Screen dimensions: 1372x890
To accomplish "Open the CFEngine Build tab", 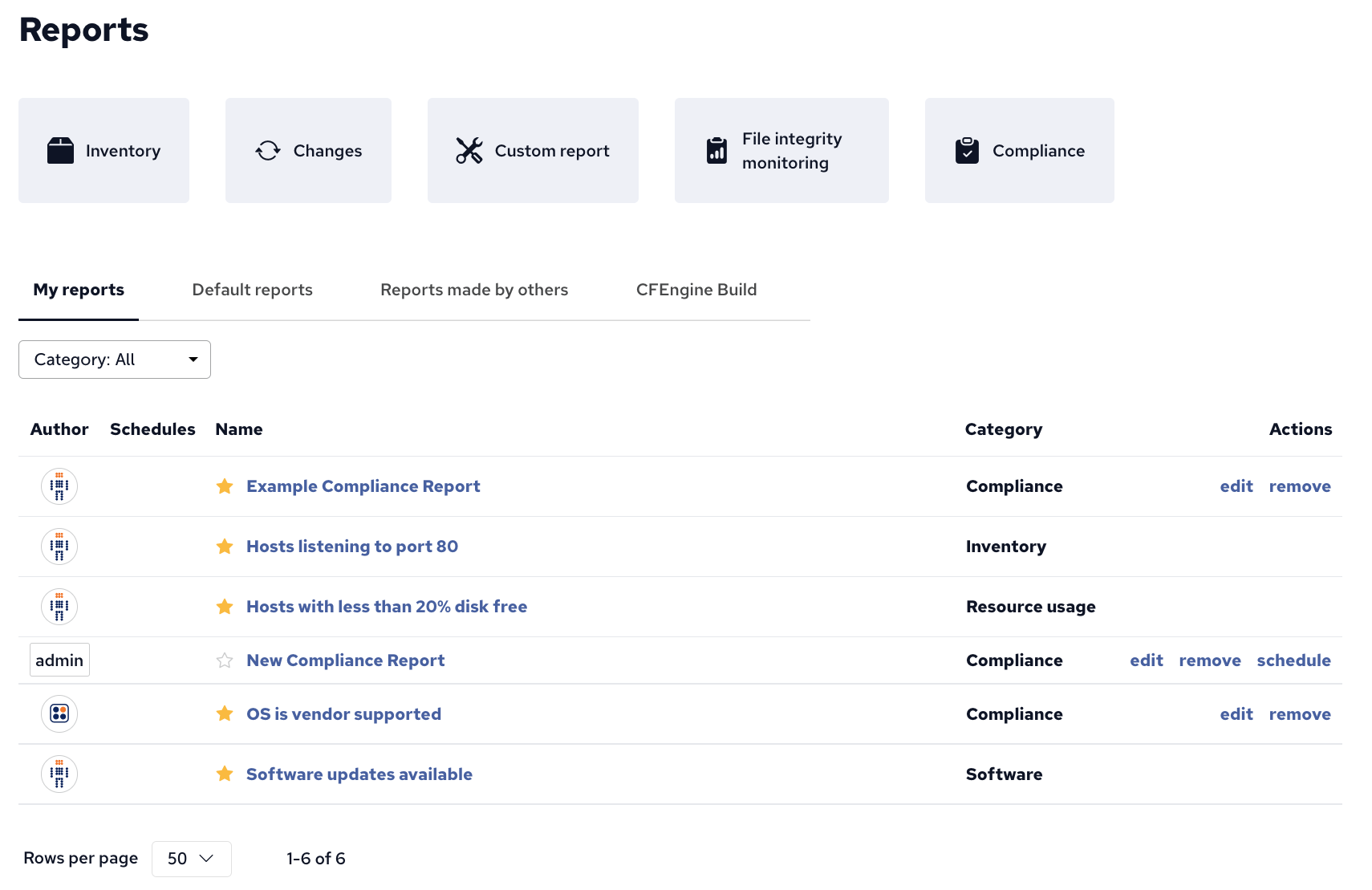I will (696, 290).
